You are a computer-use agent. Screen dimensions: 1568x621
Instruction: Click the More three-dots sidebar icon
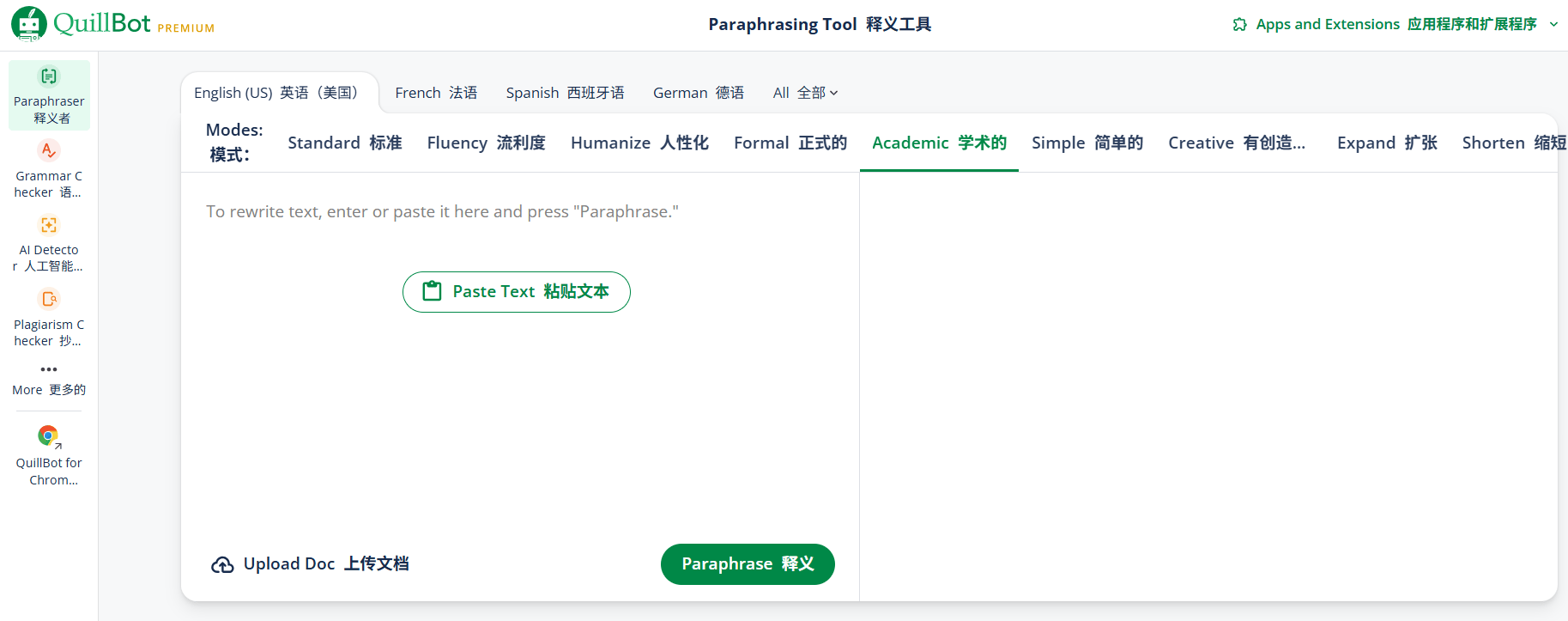49,369
